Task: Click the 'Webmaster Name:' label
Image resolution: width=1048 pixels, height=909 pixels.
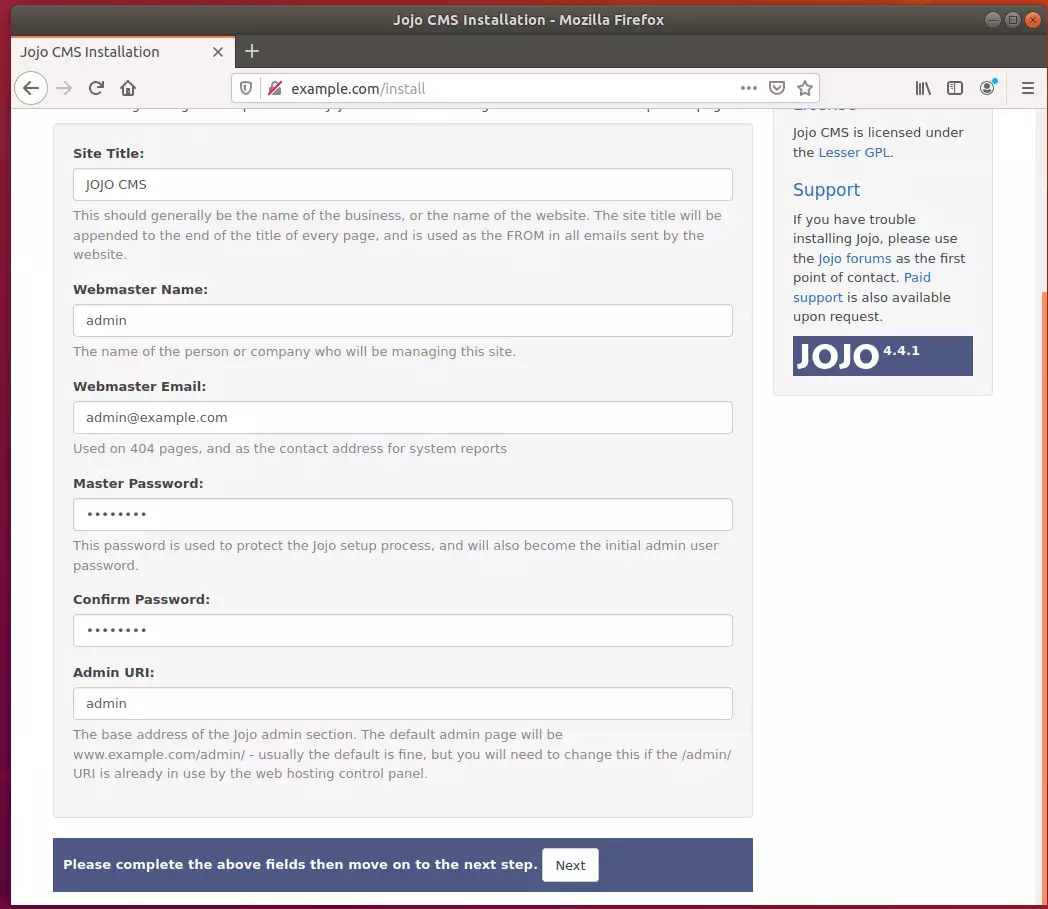Action: click(x=140, y=289)
